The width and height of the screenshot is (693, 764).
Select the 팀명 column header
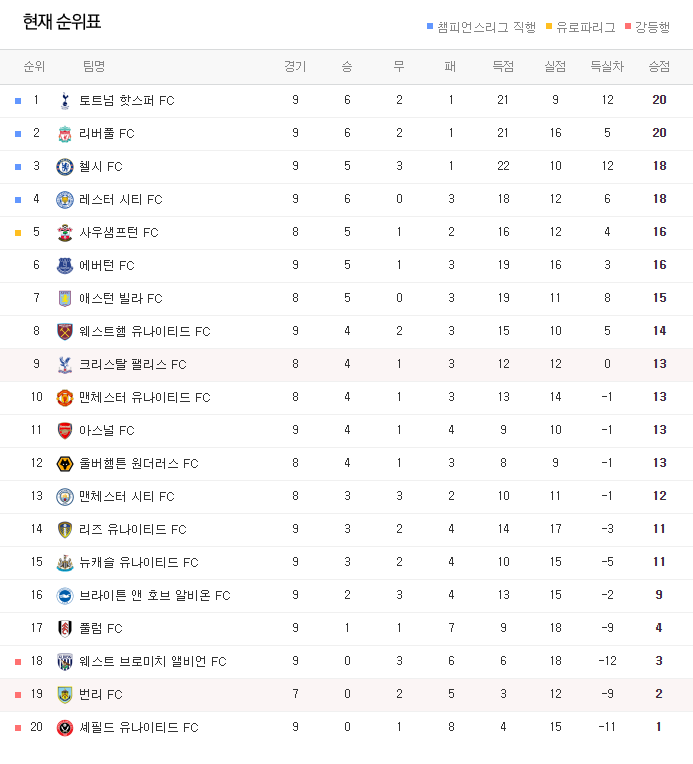(x=94, y=66)
